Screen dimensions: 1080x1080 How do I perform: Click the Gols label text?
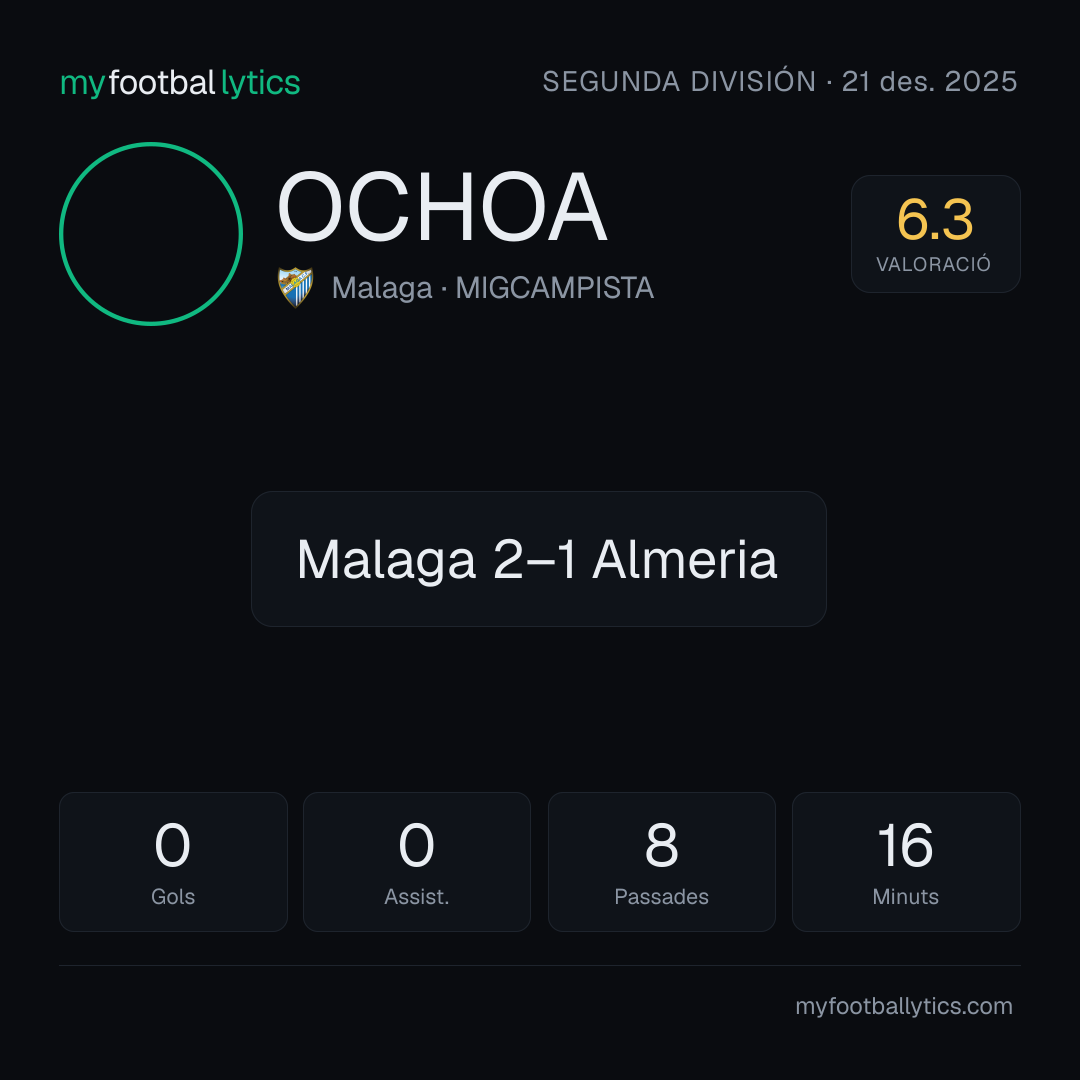(x=173, y=897)
